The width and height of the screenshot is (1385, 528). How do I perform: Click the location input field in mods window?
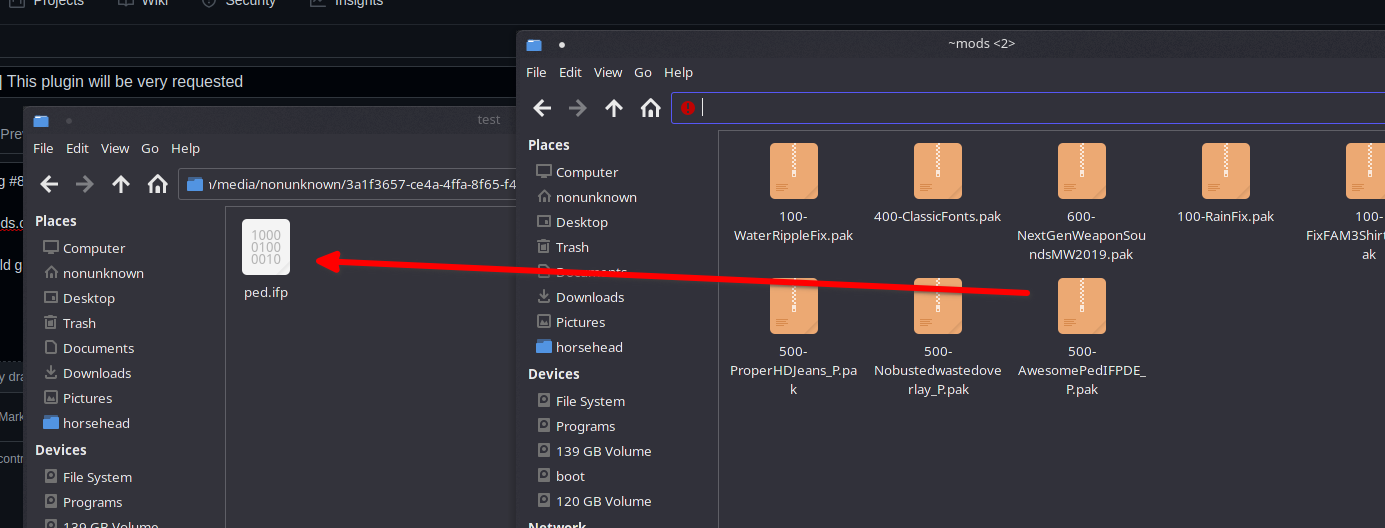(1028, 108)
